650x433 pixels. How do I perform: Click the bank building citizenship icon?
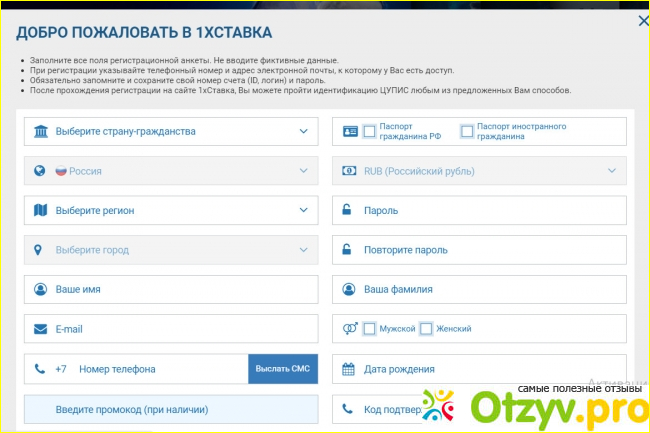click(x=40, y=131)
